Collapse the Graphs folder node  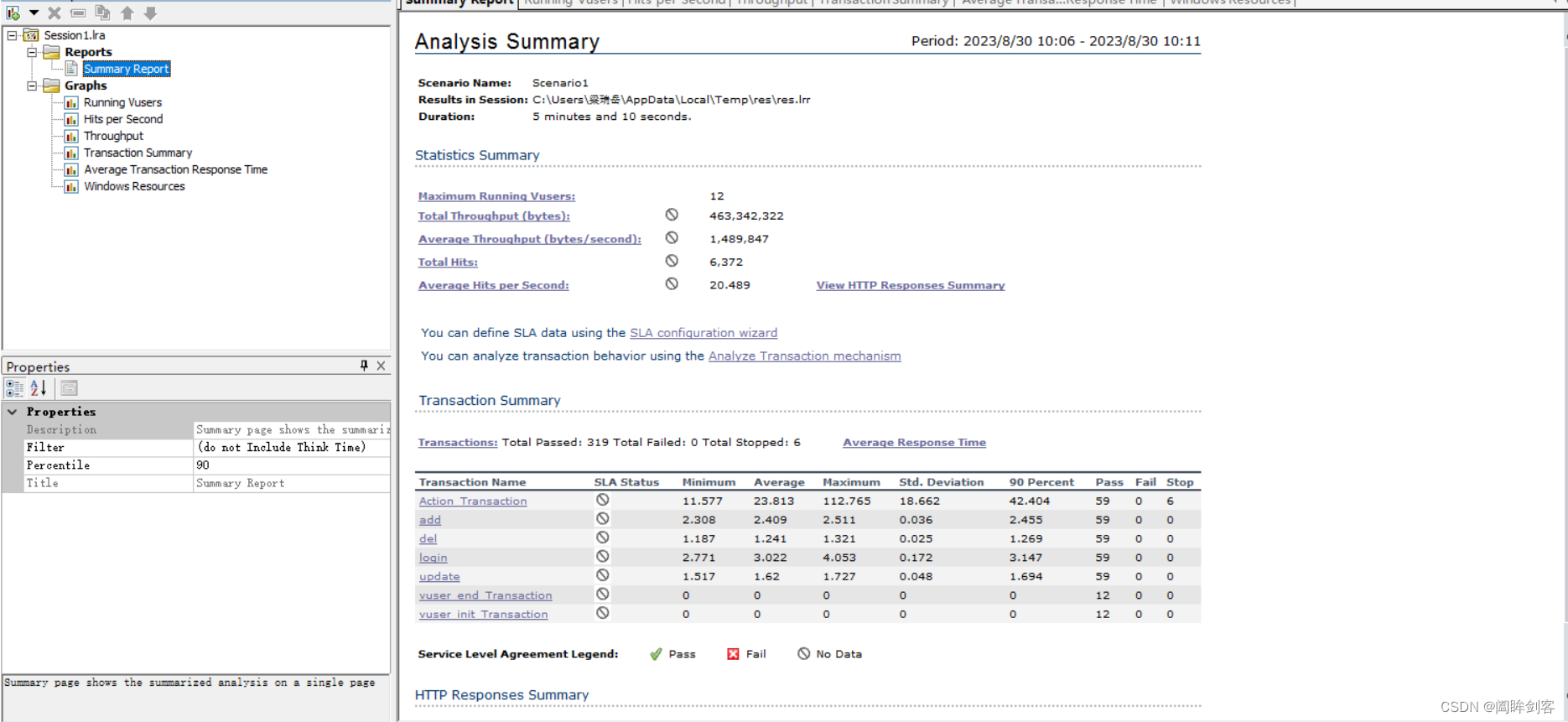(x=32, y=86)
